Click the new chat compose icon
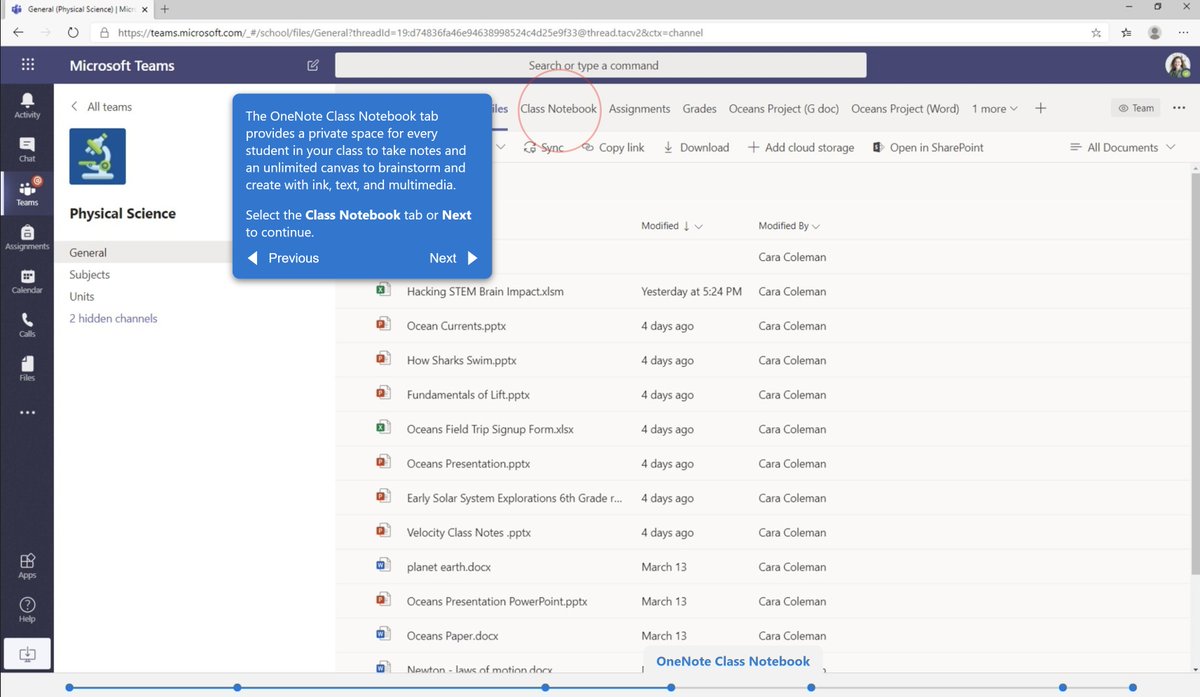The image size is (1200, 697). 313,65
